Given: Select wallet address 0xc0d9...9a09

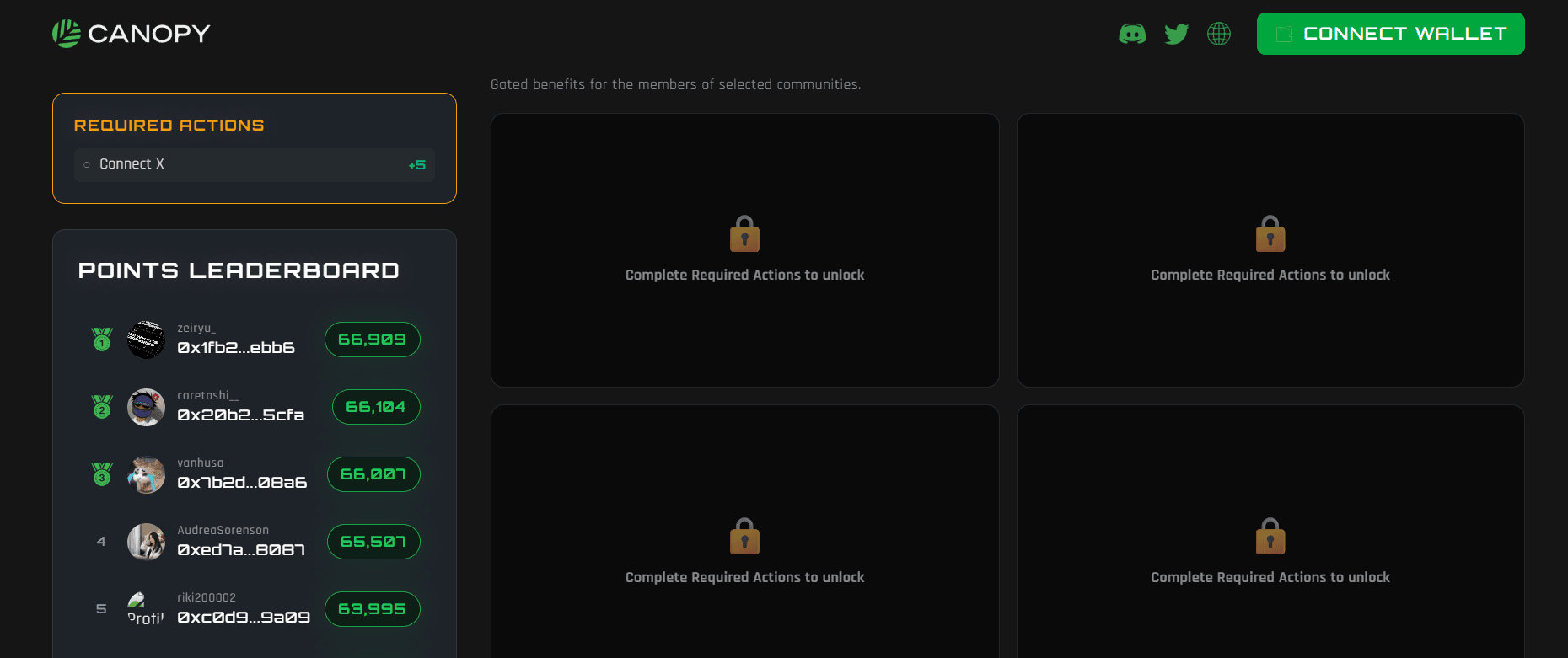Looking at the screenshot, I should pos(244,618).
